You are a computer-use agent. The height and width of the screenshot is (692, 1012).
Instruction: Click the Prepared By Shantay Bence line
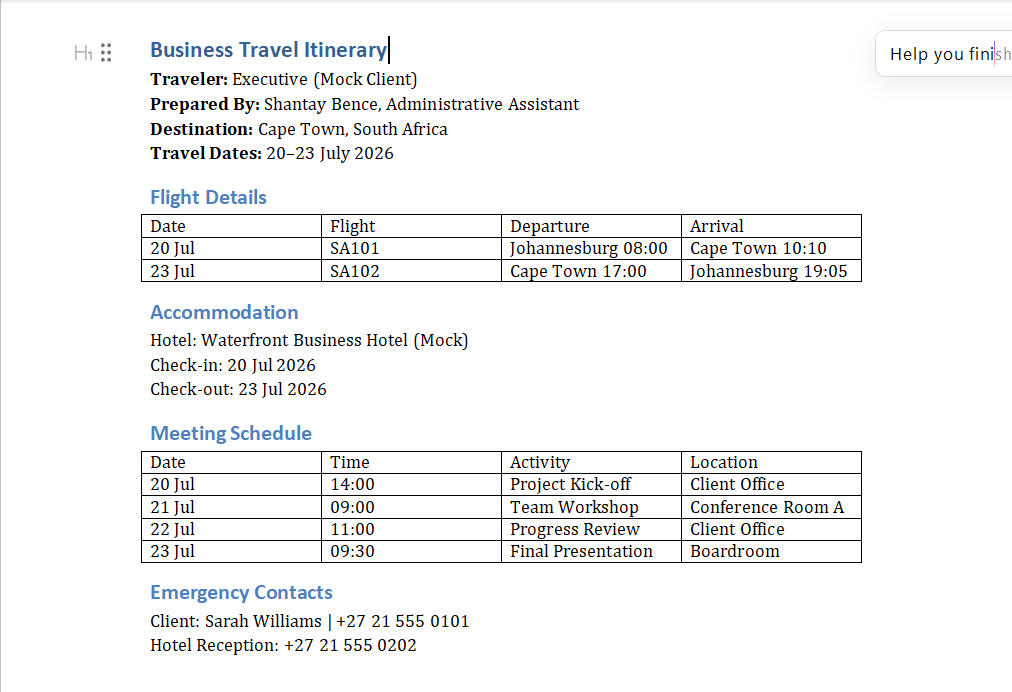point(365,104)
